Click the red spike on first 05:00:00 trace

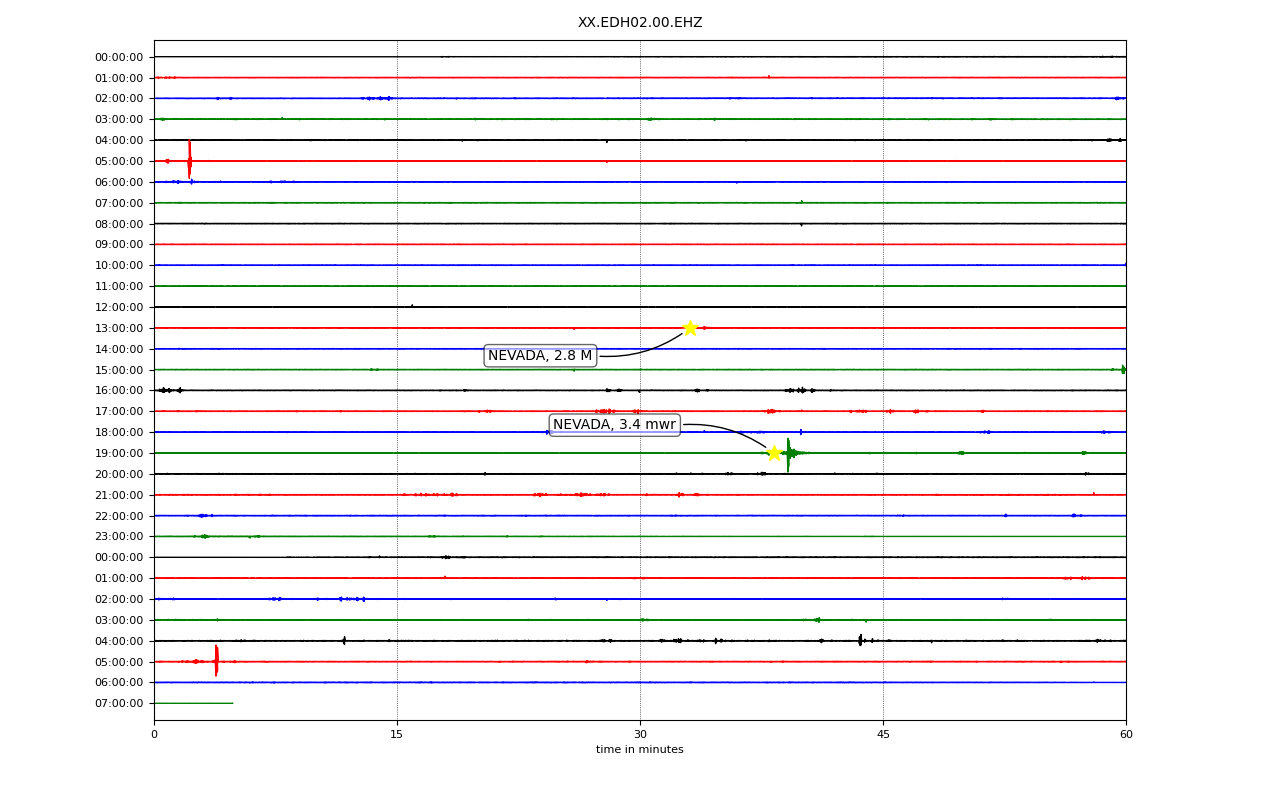click(189, 160)
